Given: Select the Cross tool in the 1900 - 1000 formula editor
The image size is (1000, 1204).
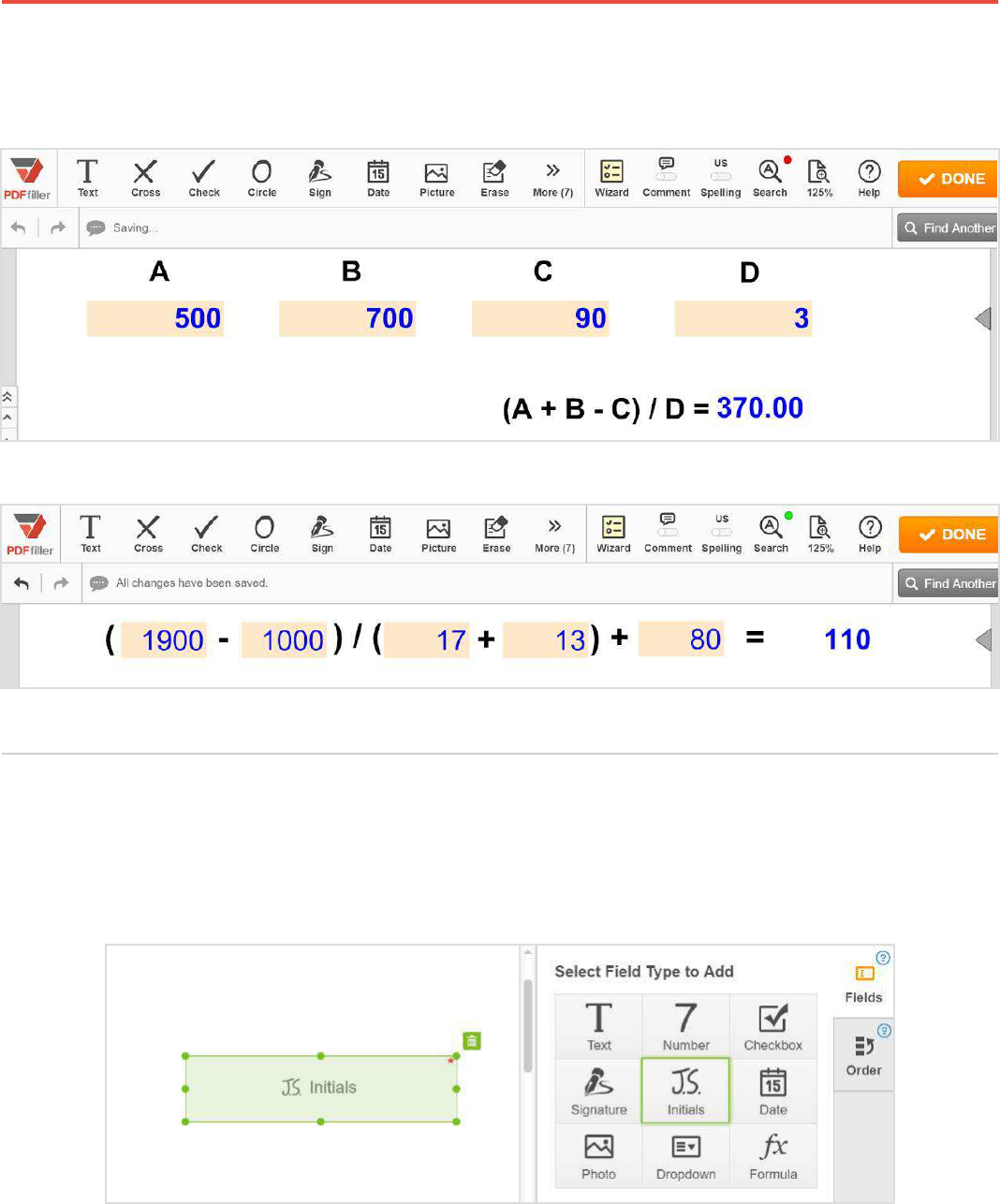Looking at the screenshot, I should coord(148,534).
